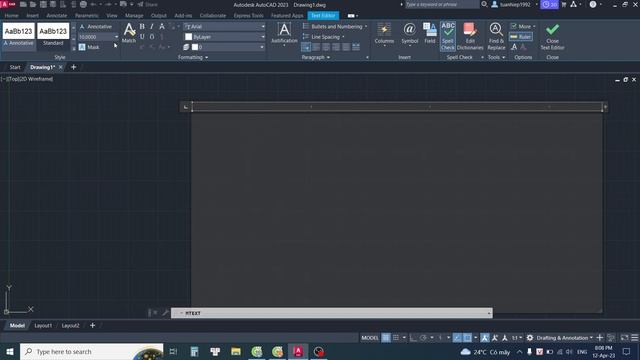Switch to the Layout2 tab
The width and height of the screenshot is (640, 360).
(x=70, y=325)
